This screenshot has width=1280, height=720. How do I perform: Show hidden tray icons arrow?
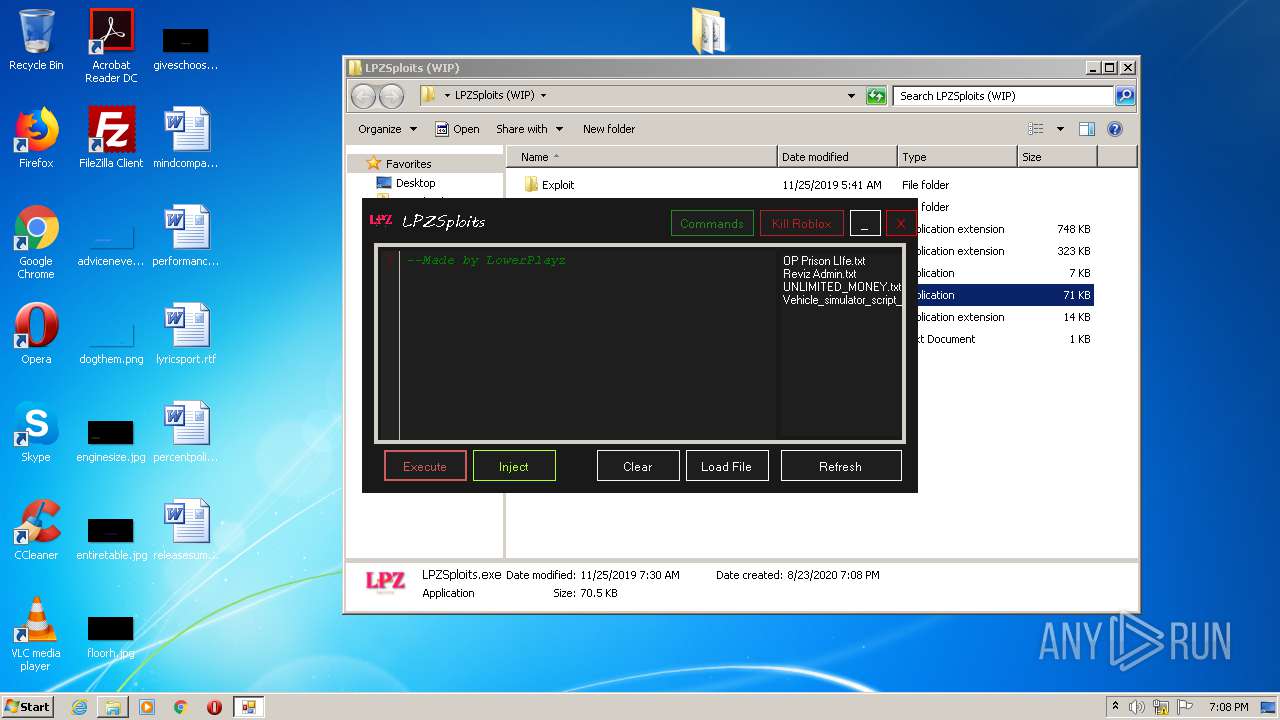[1115, 707]
